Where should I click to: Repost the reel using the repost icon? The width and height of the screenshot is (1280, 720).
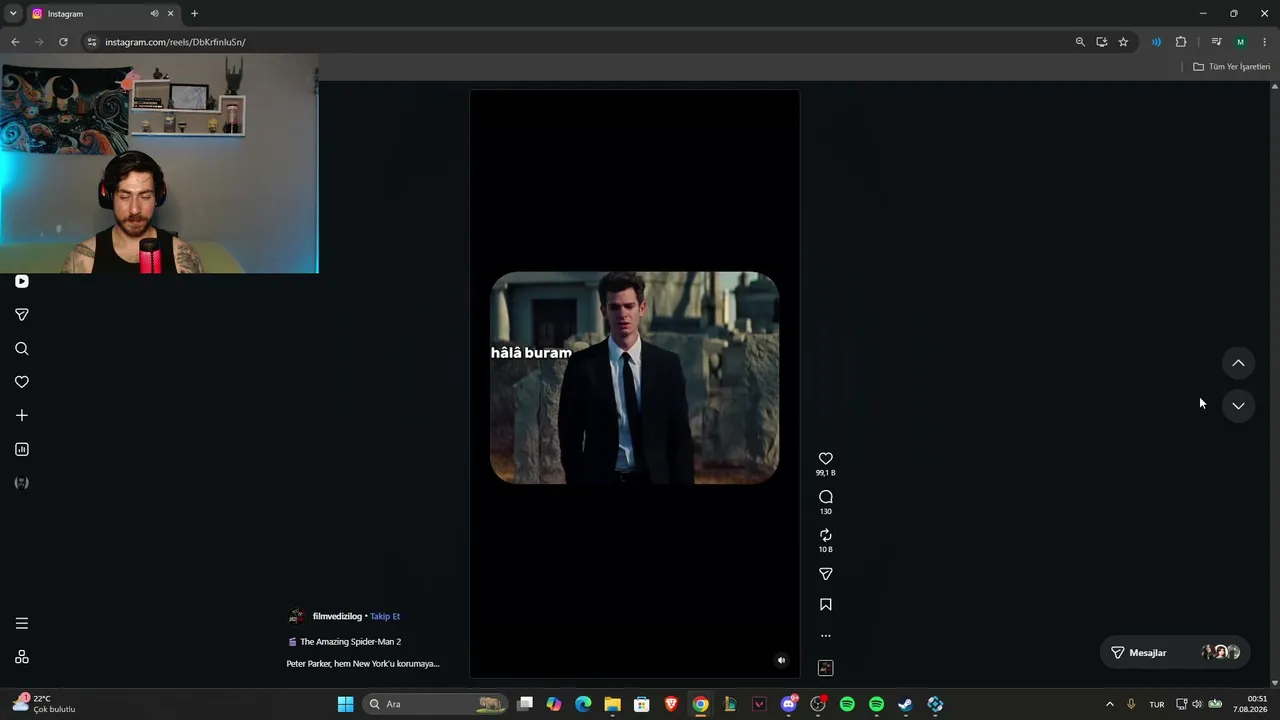[x=826, y=535]
